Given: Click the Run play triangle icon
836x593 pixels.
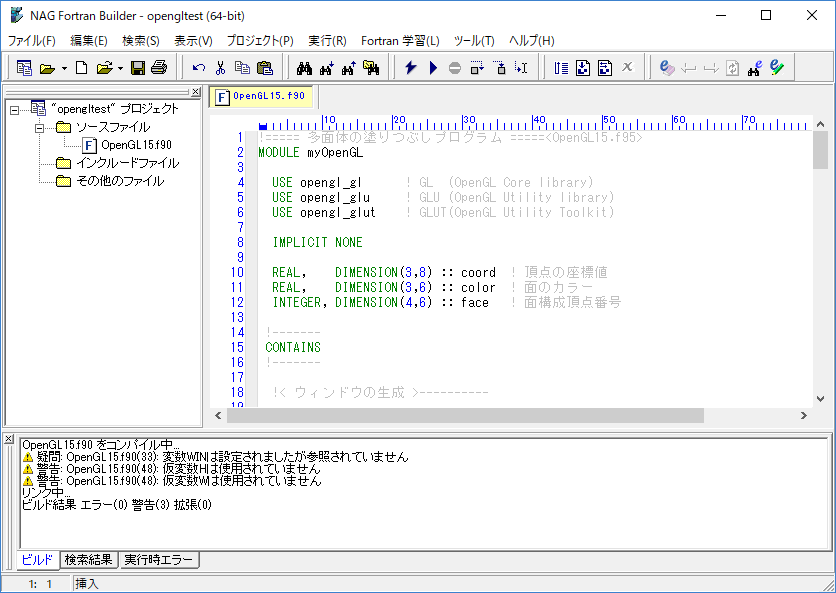Looking at the screenshot, I should [433, 68].
